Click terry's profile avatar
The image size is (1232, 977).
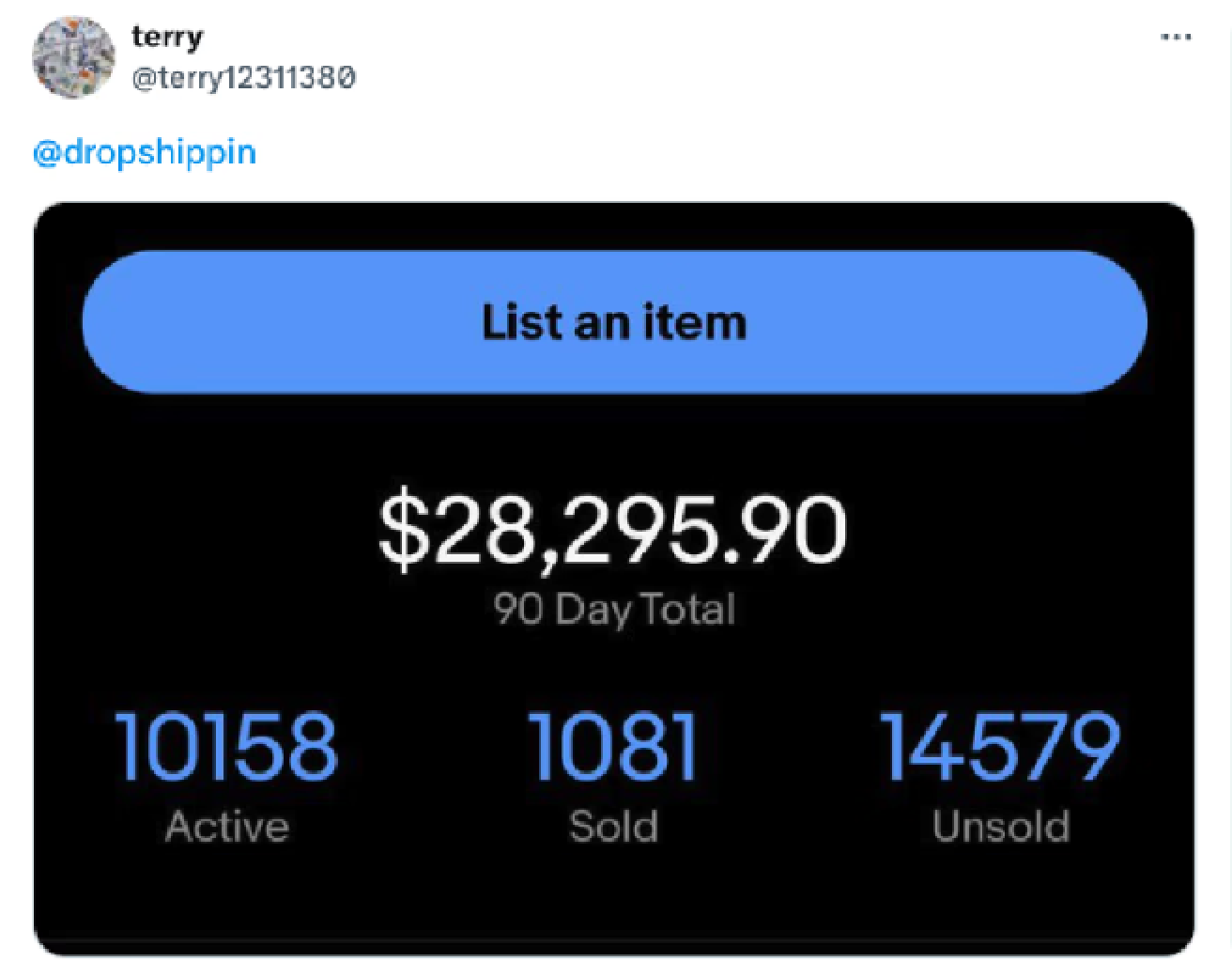tap(75, 56)
